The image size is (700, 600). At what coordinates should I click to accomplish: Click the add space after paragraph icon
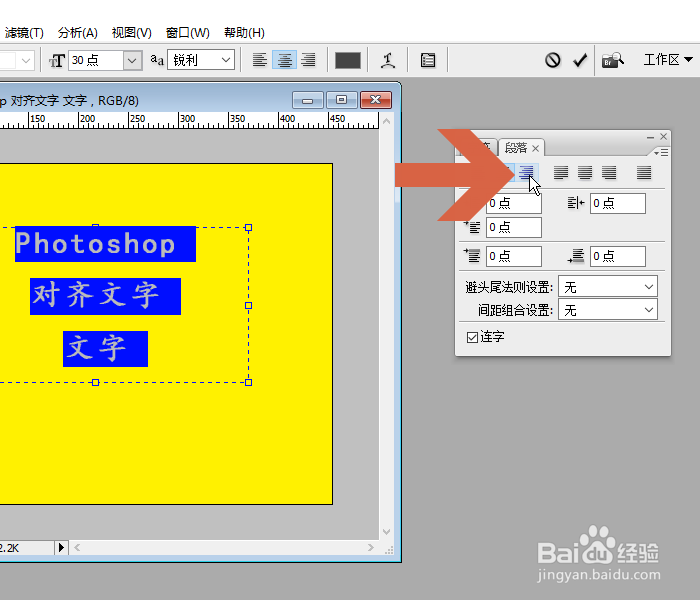tap(576, 256)
